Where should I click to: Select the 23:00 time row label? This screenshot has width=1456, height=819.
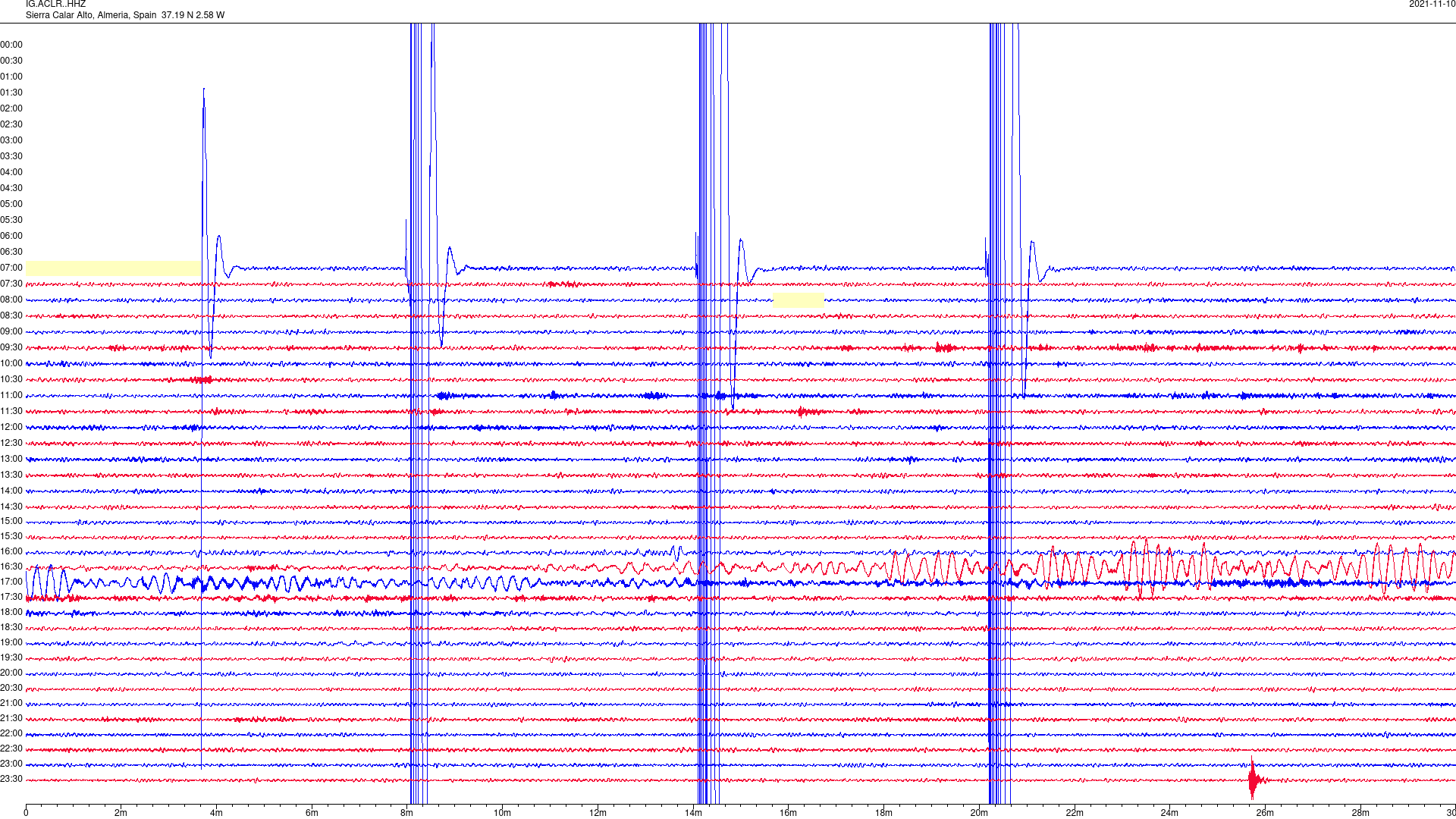[11, 764]
